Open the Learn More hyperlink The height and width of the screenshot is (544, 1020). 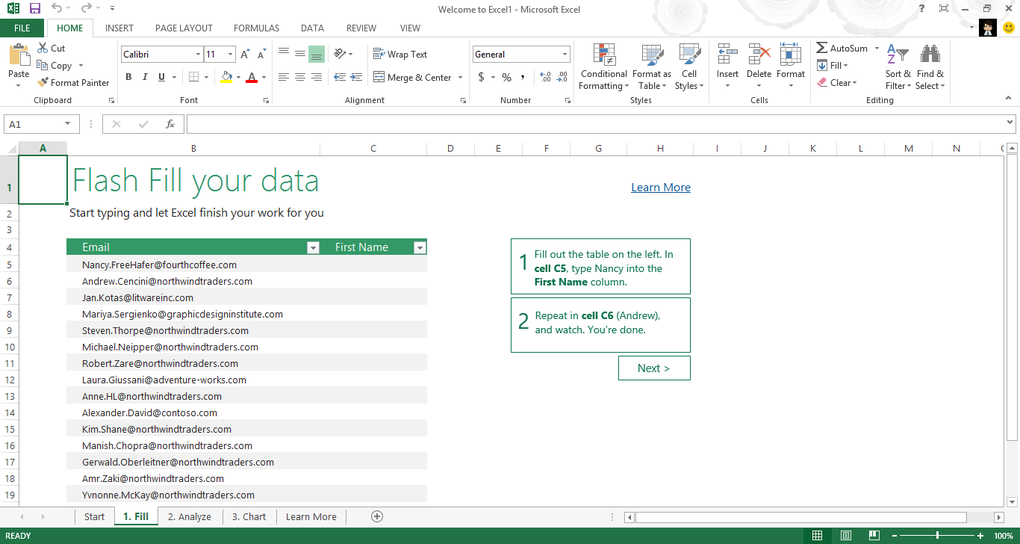[660, 187]
